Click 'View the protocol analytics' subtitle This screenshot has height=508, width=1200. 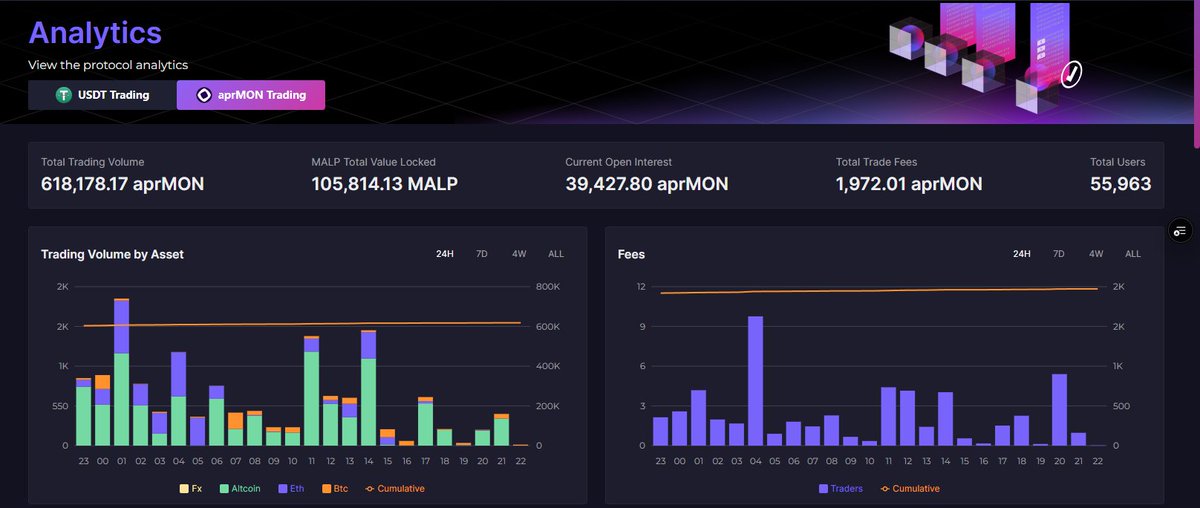(108, 65)
